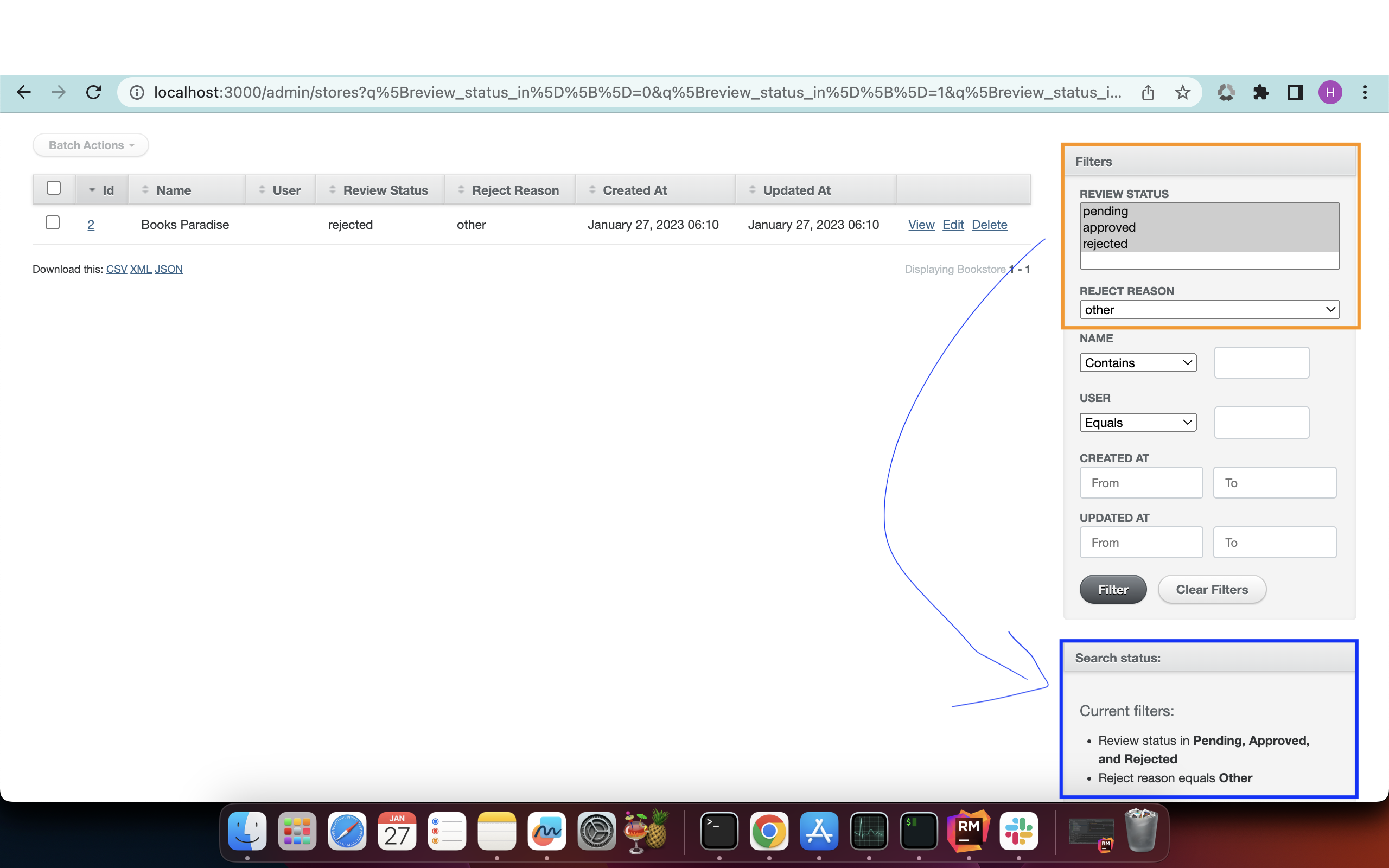Open RubyMine from the dock

click(969, 831)
